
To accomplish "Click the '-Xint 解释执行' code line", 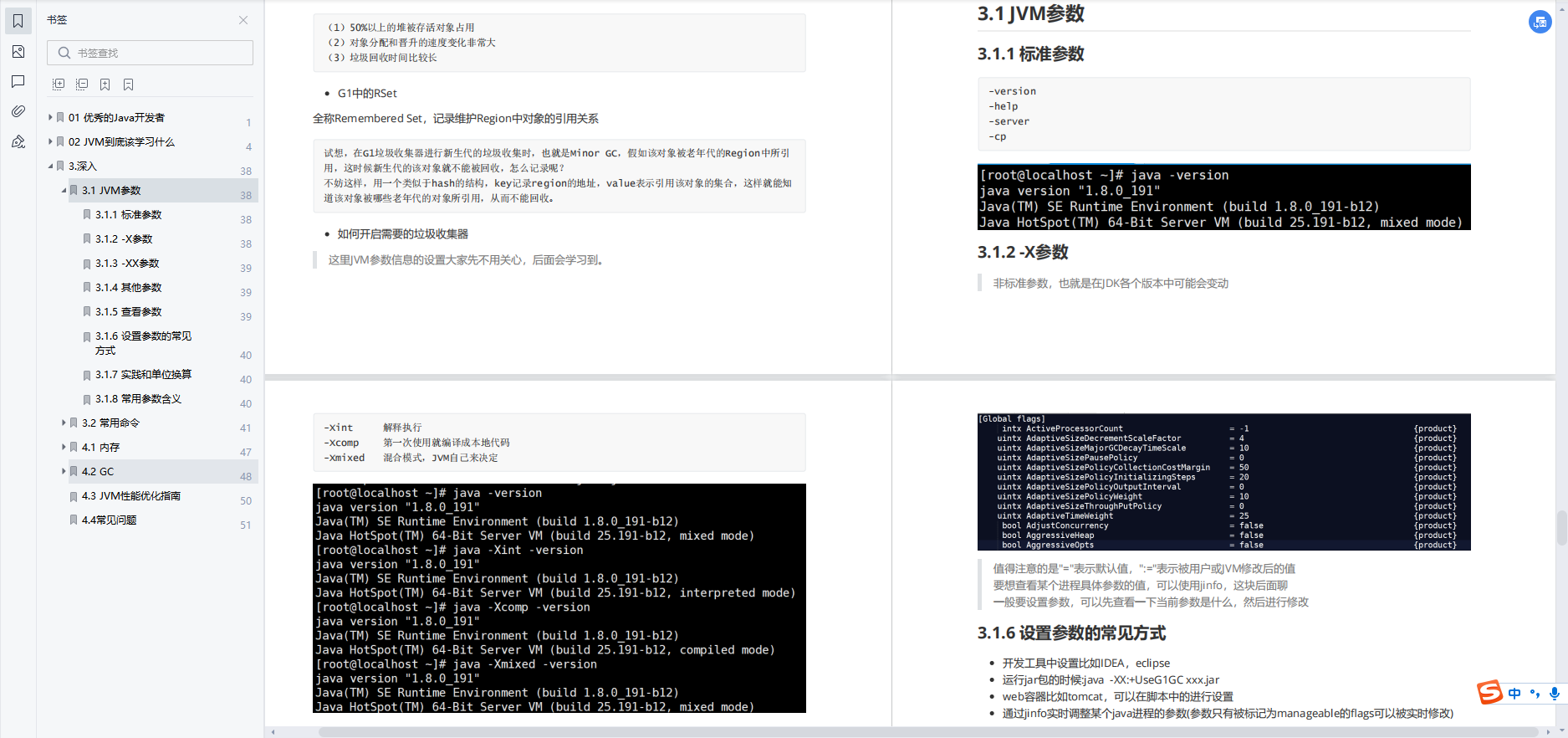I will click(373, 428).
